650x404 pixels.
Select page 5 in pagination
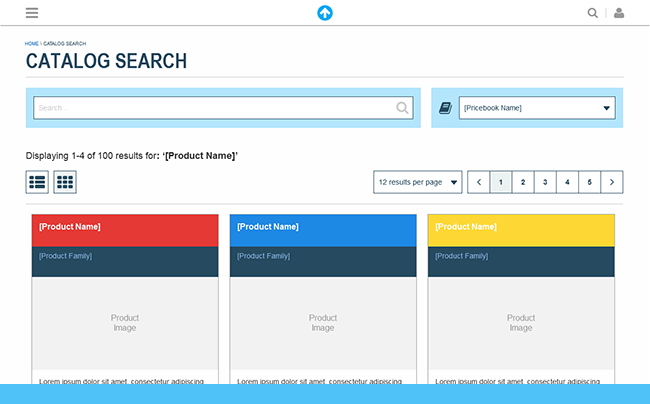tap(589, 182)
